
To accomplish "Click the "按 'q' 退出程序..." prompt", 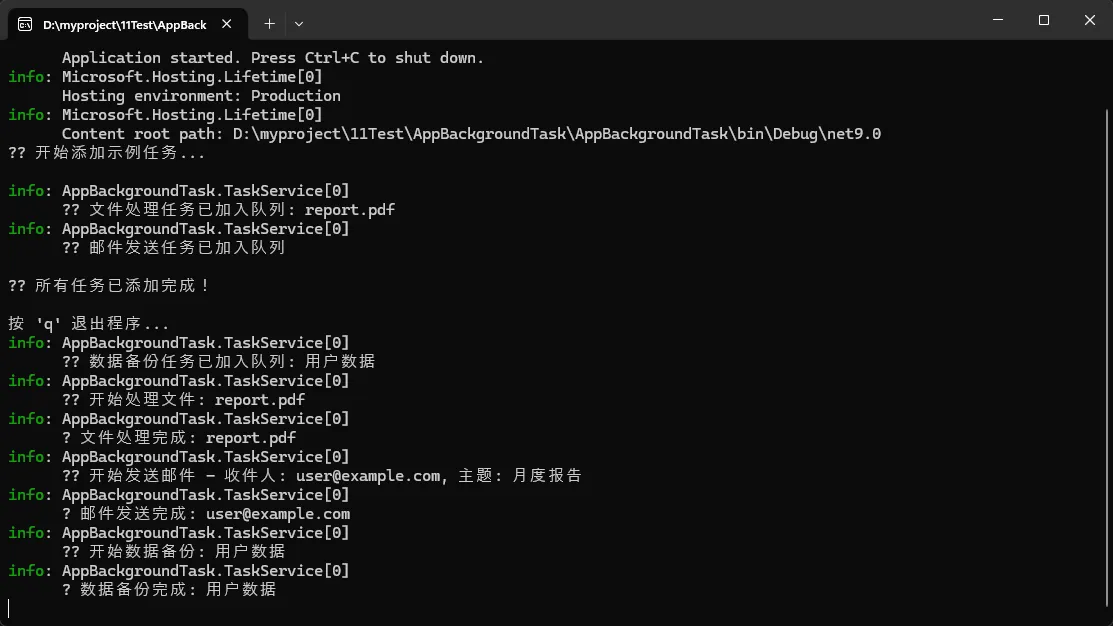I will pyautogui.click(x=89, y=324).
